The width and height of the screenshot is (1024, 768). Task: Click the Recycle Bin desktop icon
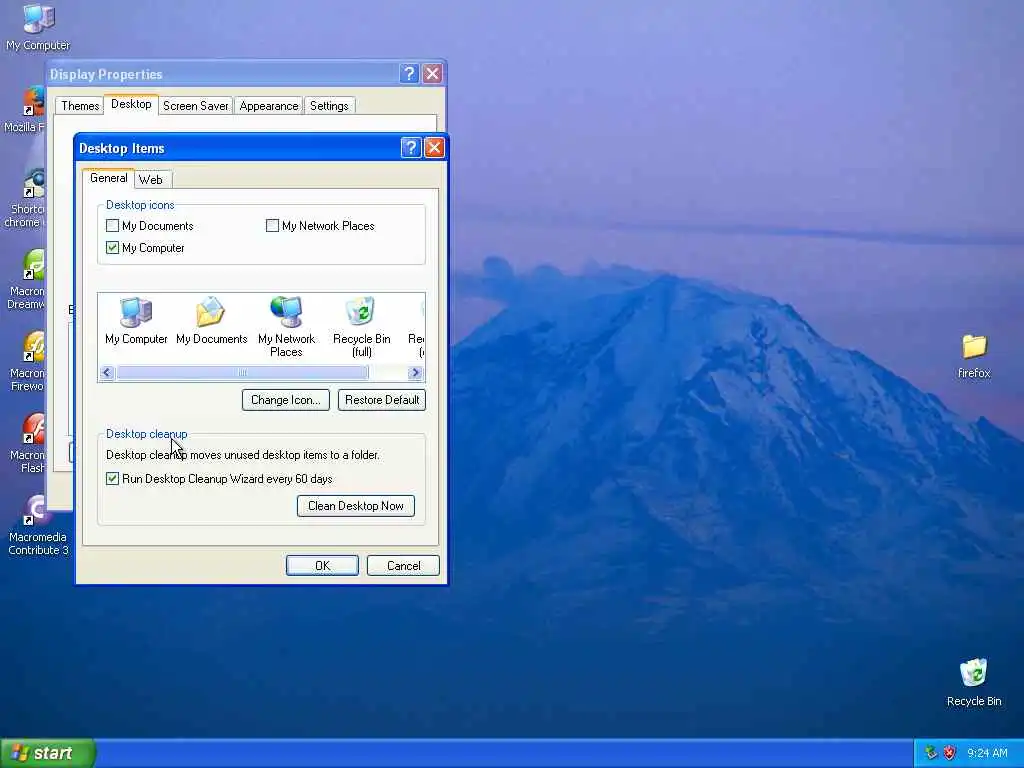(x=974, y=683)
